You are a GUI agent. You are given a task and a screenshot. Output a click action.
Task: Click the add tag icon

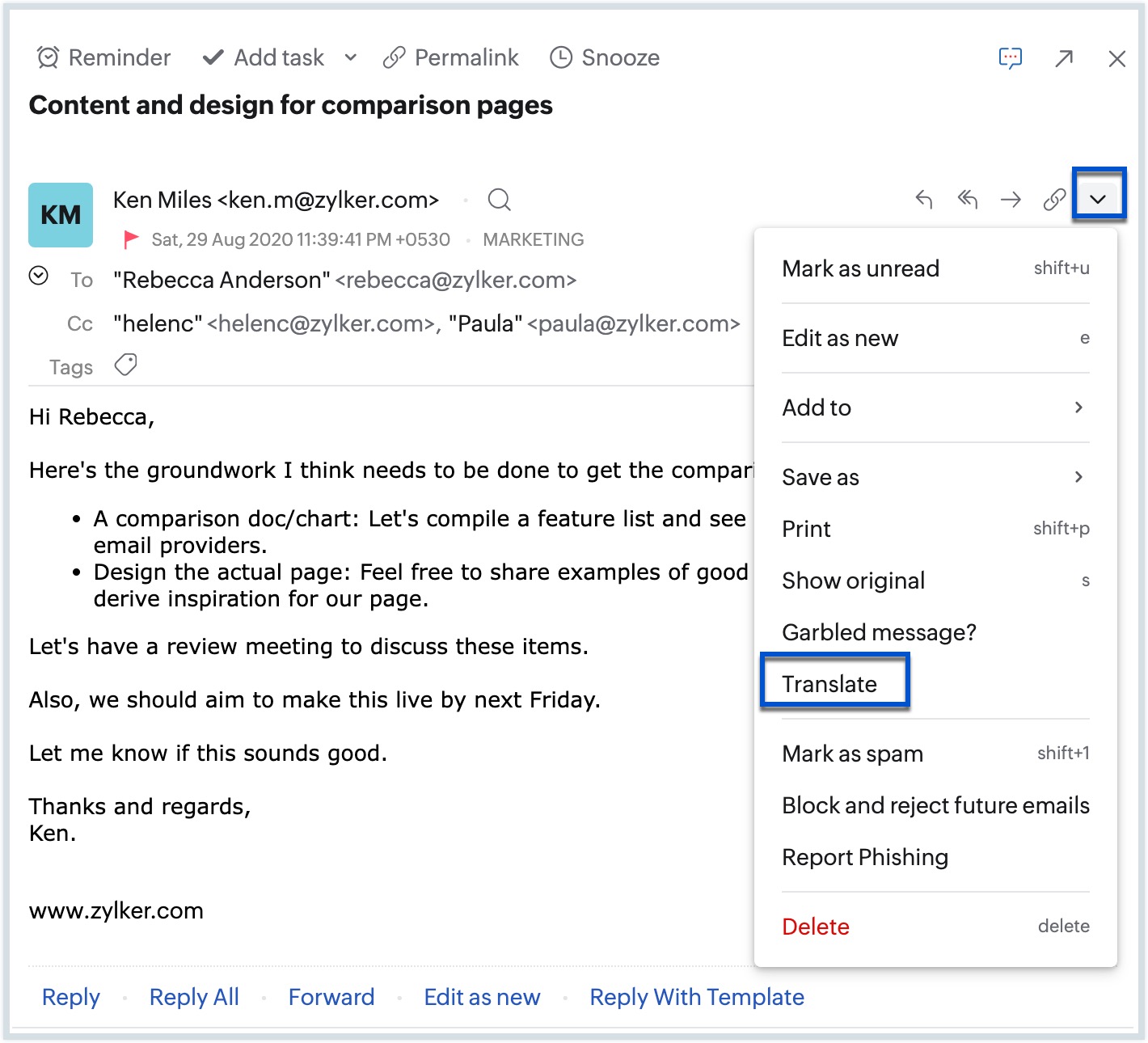125,365
